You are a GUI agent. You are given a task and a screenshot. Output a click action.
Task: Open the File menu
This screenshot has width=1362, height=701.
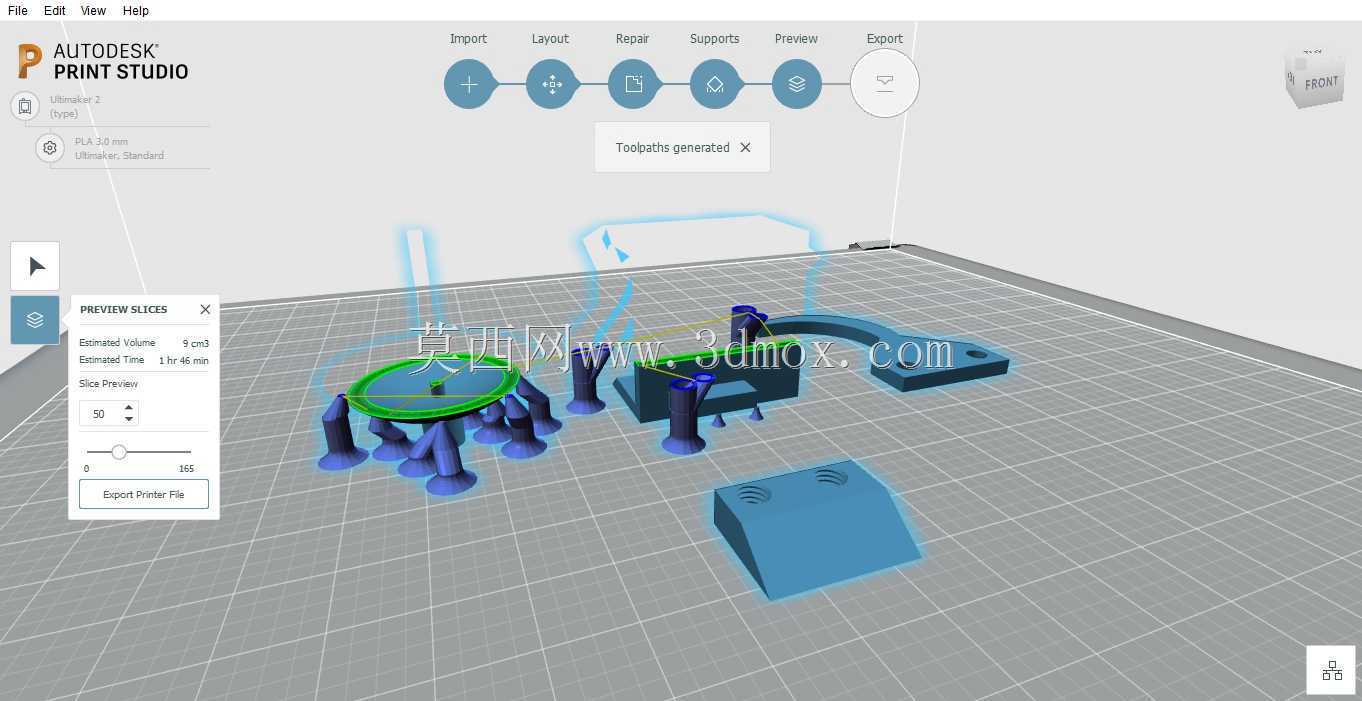[18, 10]
